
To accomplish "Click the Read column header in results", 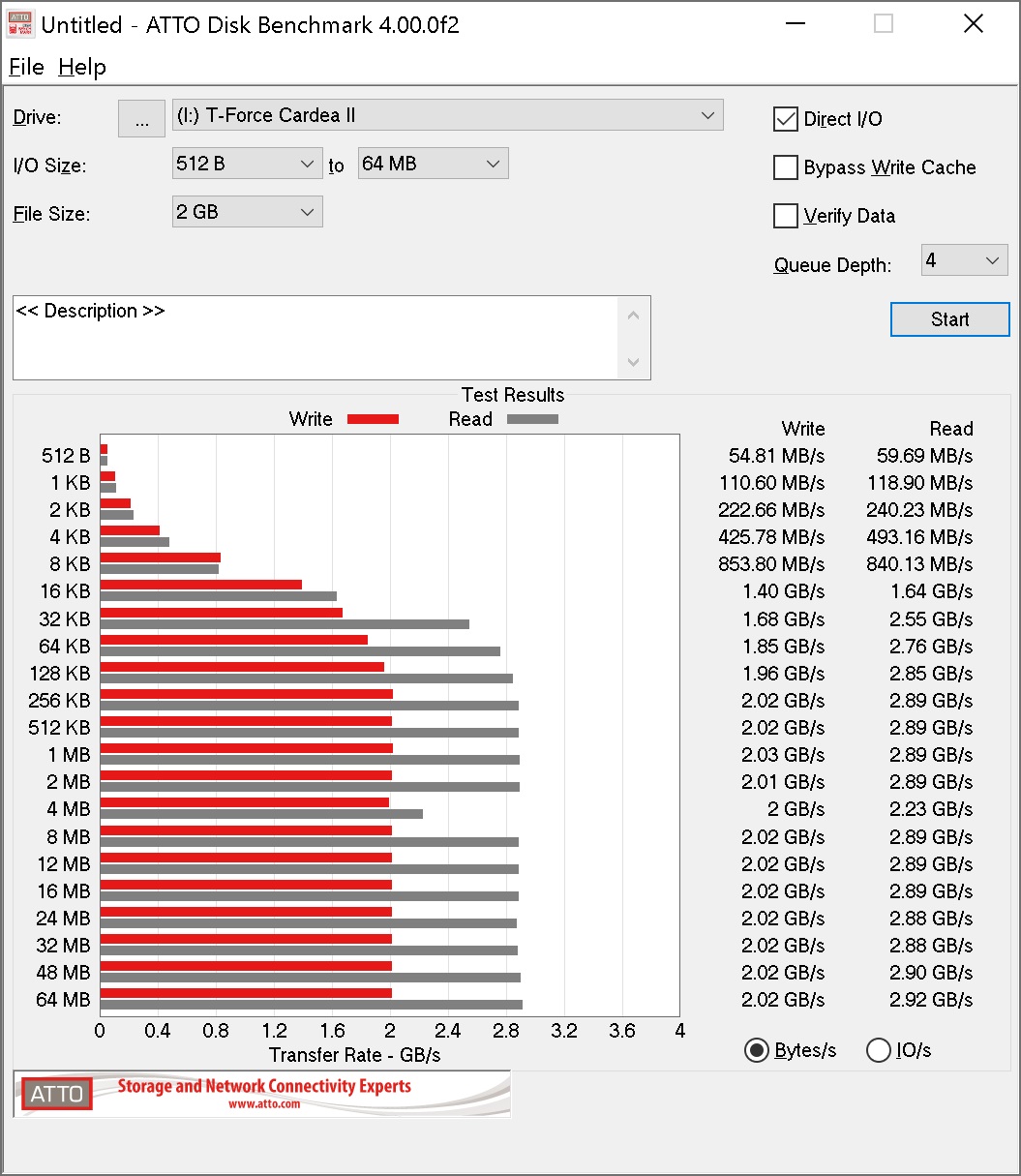I will coord(951,429).
